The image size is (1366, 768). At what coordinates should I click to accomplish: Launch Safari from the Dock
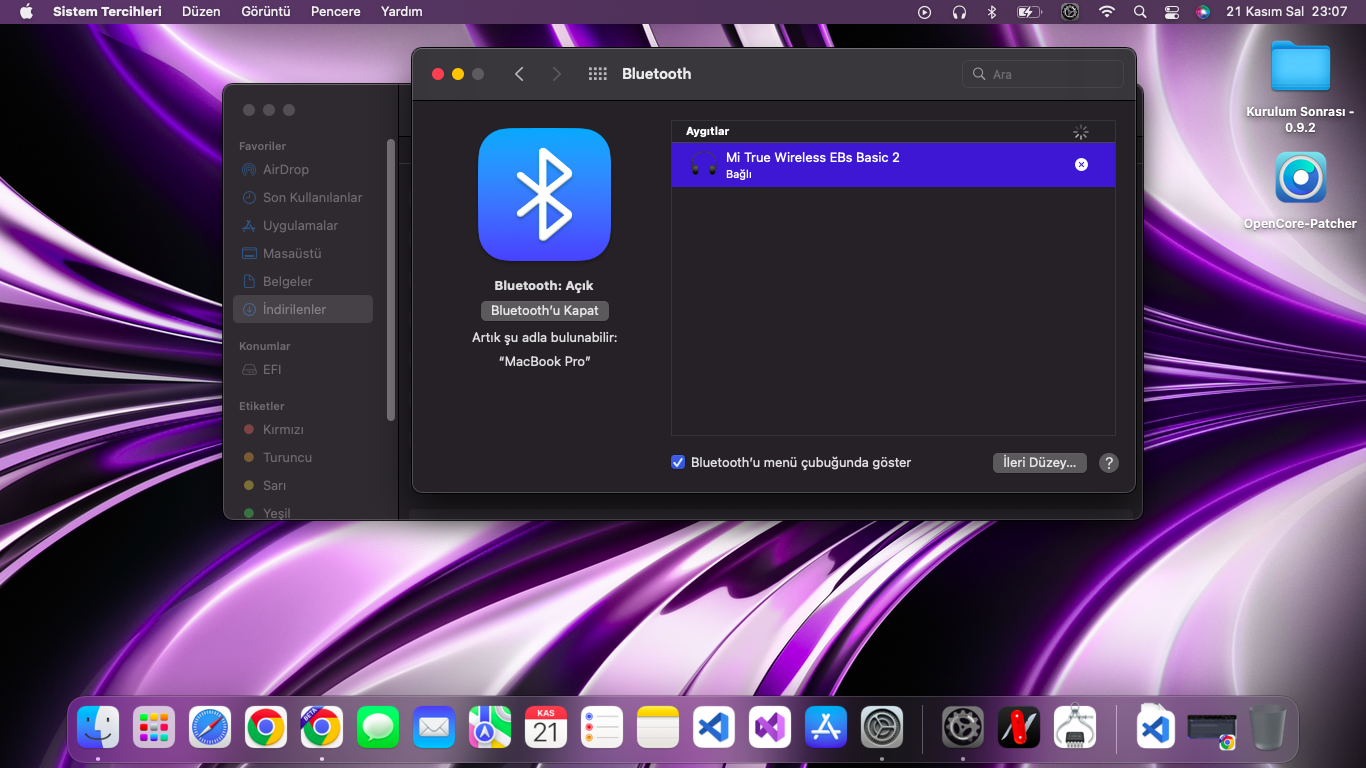210,727
